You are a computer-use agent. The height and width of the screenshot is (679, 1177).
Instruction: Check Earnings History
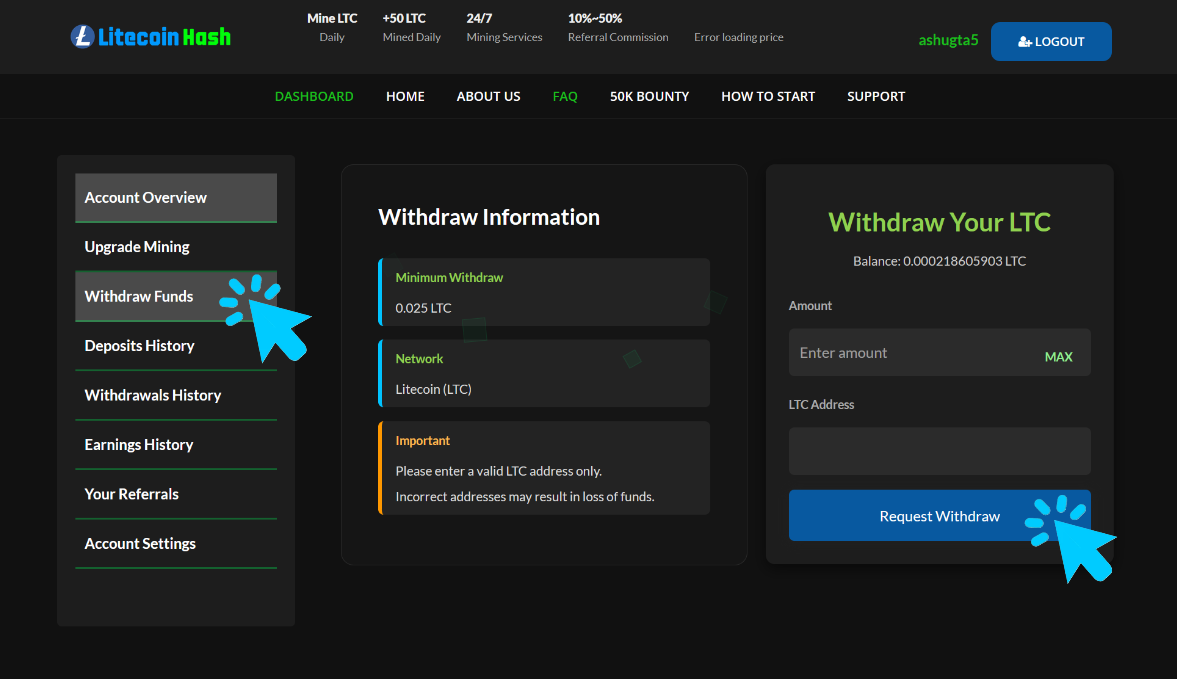[x=141, y=444]
